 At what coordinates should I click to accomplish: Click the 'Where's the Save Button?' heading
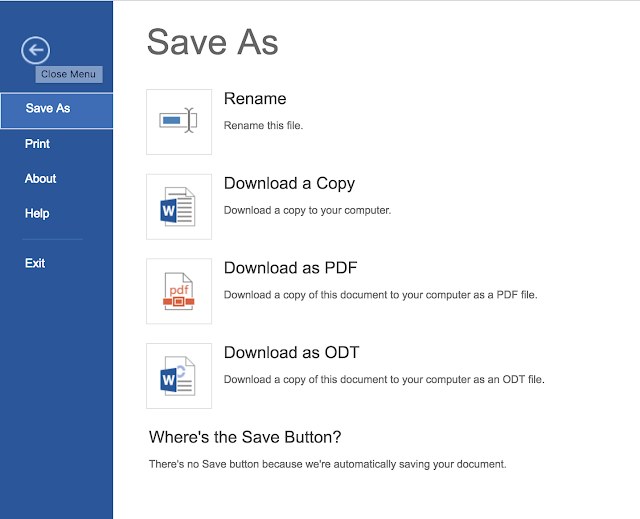(x=245, y=437)
